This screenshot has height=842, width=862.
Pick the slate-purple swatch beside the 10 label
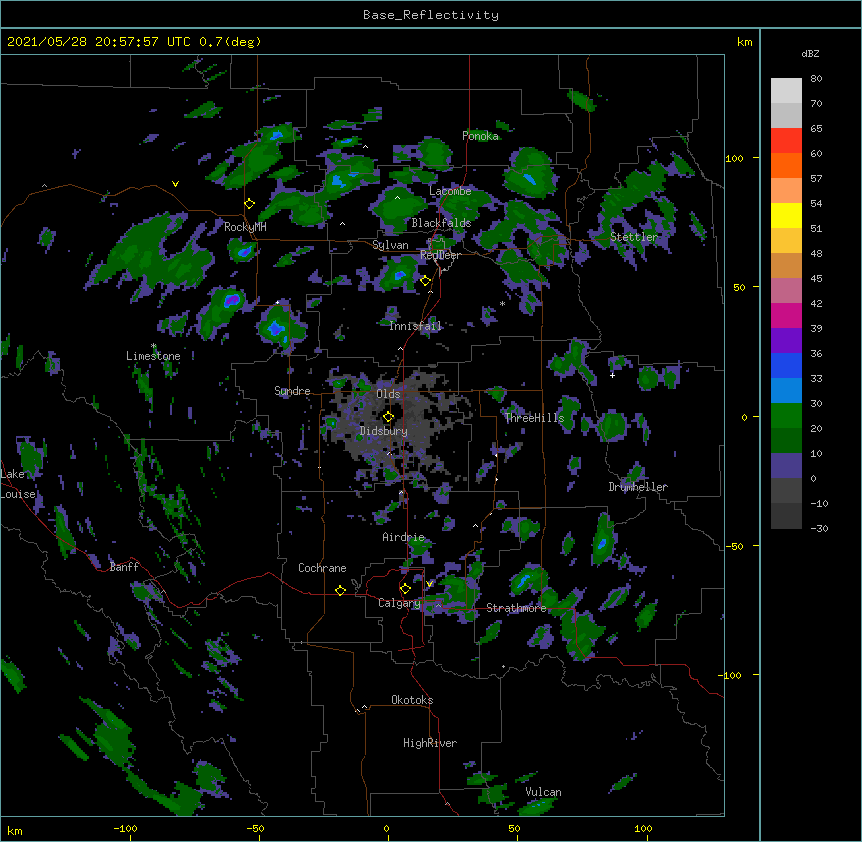point(786,466)
